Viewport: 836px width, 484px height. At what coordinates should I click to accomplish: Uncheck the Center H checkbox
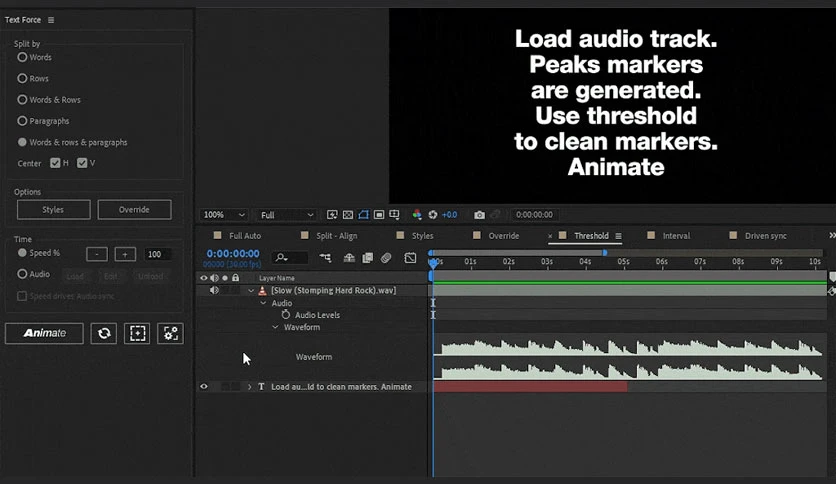55,163
